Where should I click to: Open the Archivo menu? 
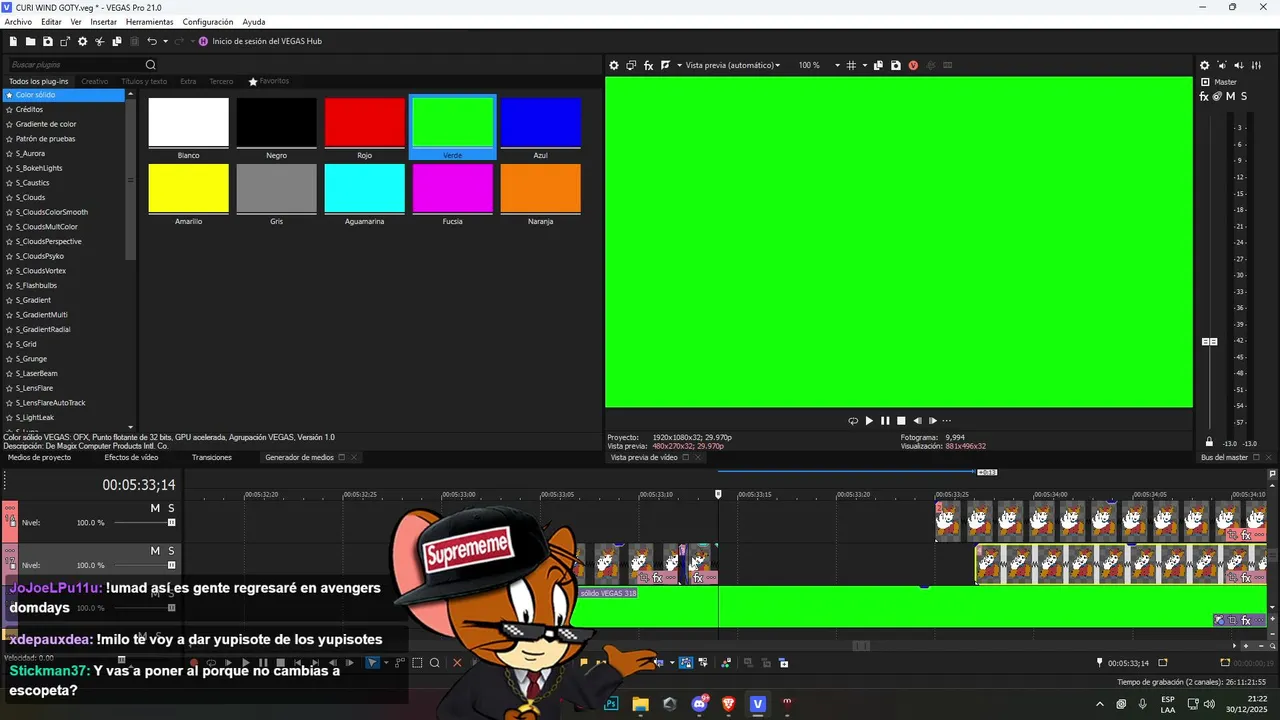(18, 21)
